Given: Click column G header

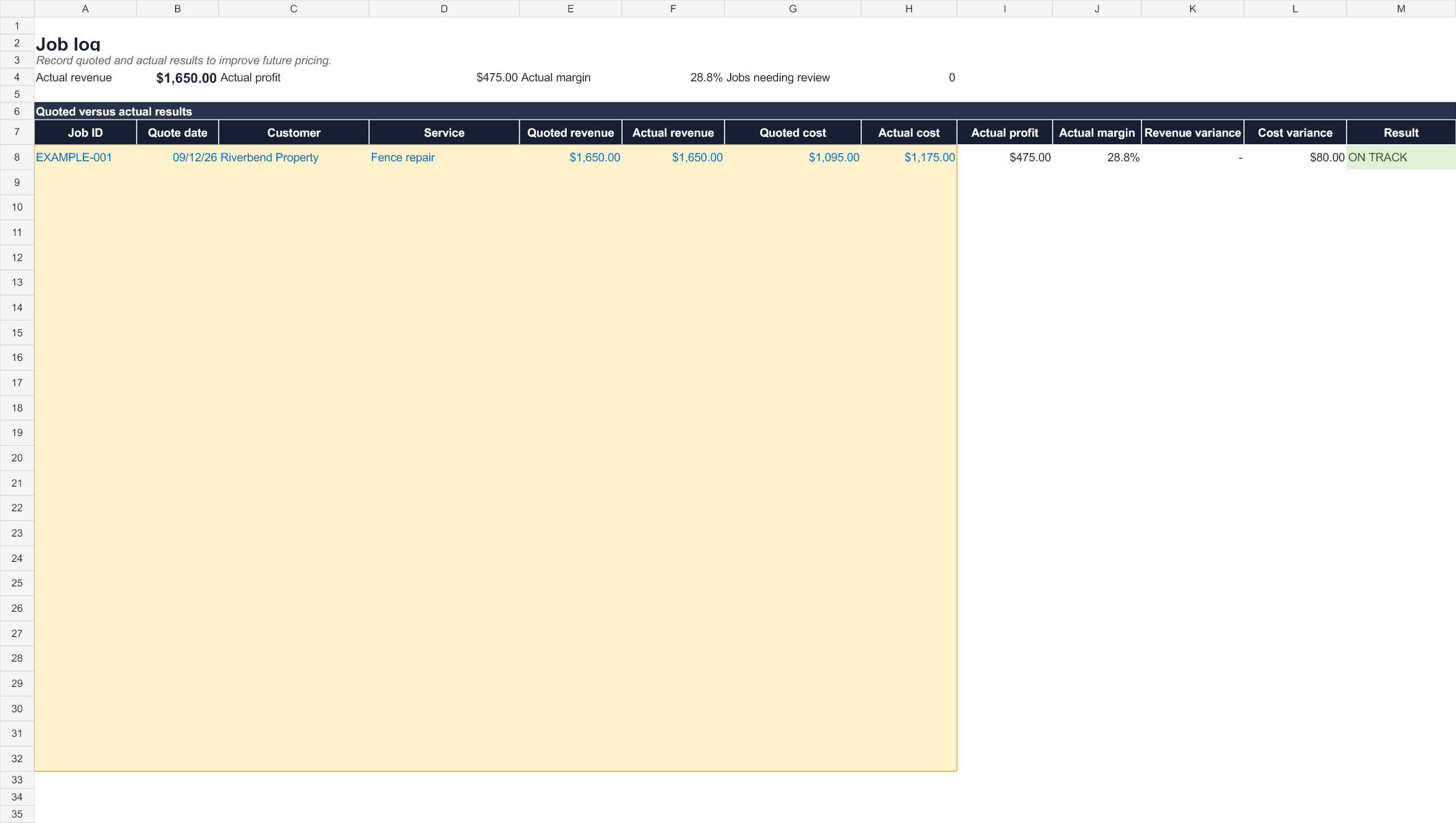Looking at the screenshot, I should point(793,9).
